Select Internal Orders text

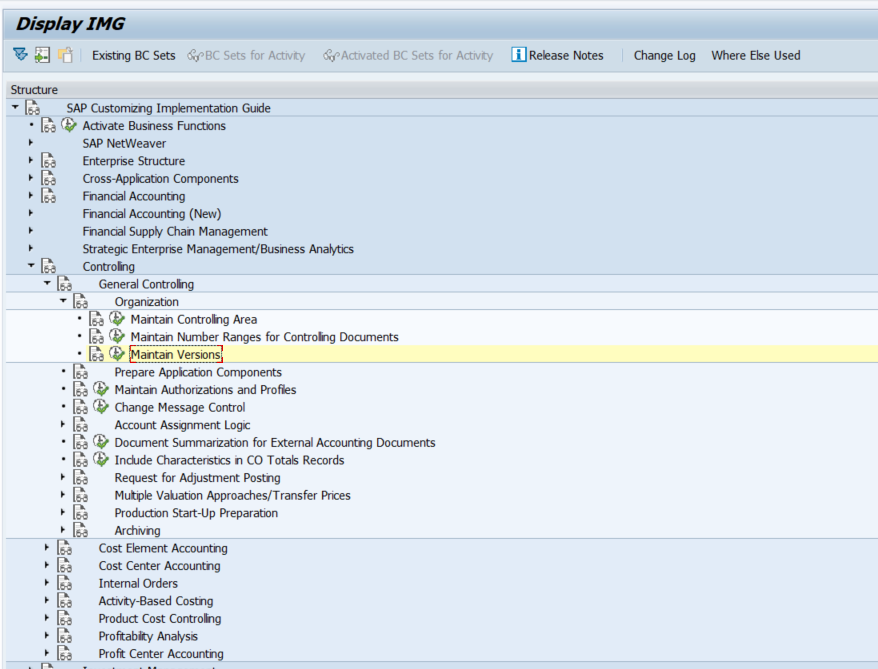tap(138, 583)
